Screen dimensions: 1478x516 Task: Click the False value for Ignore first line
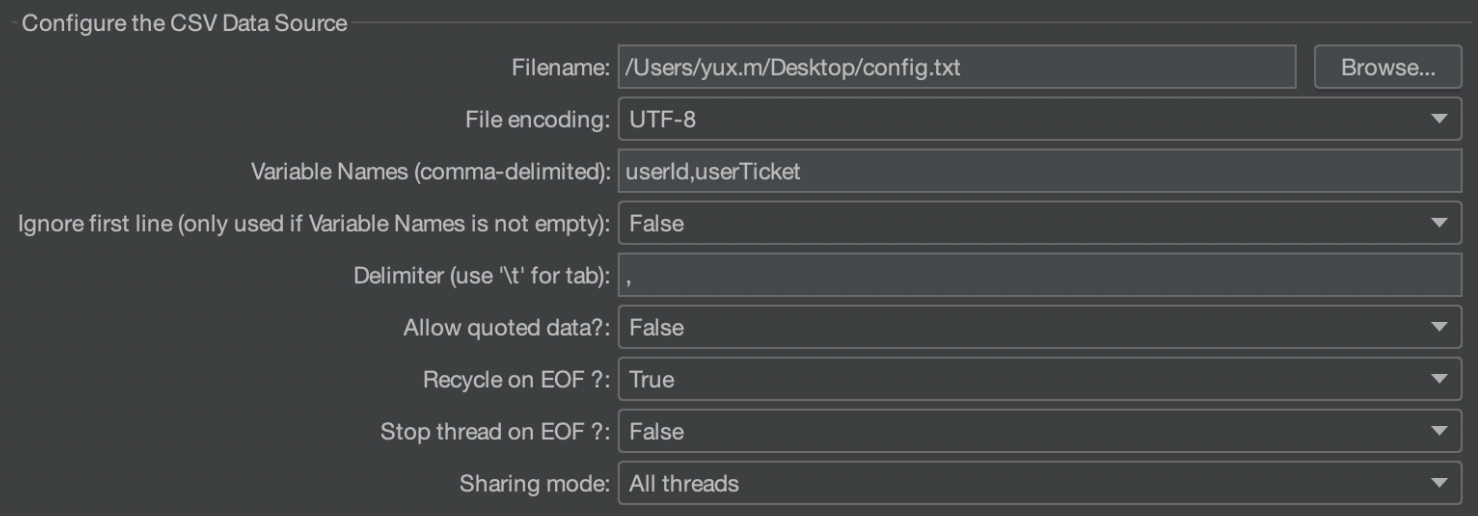point(656,224)
